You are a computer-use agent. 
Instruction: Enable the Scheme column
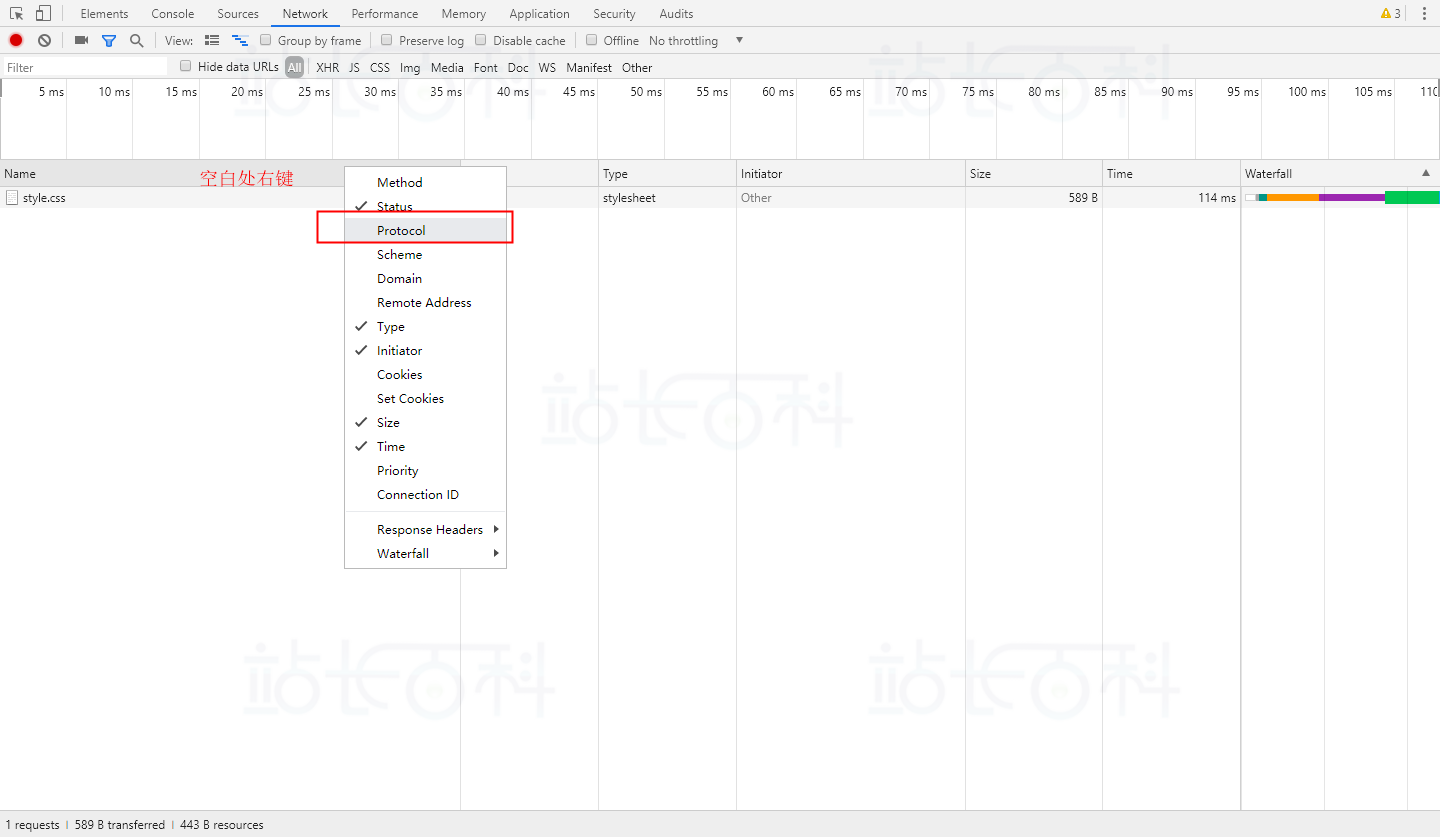pos(425,255)
